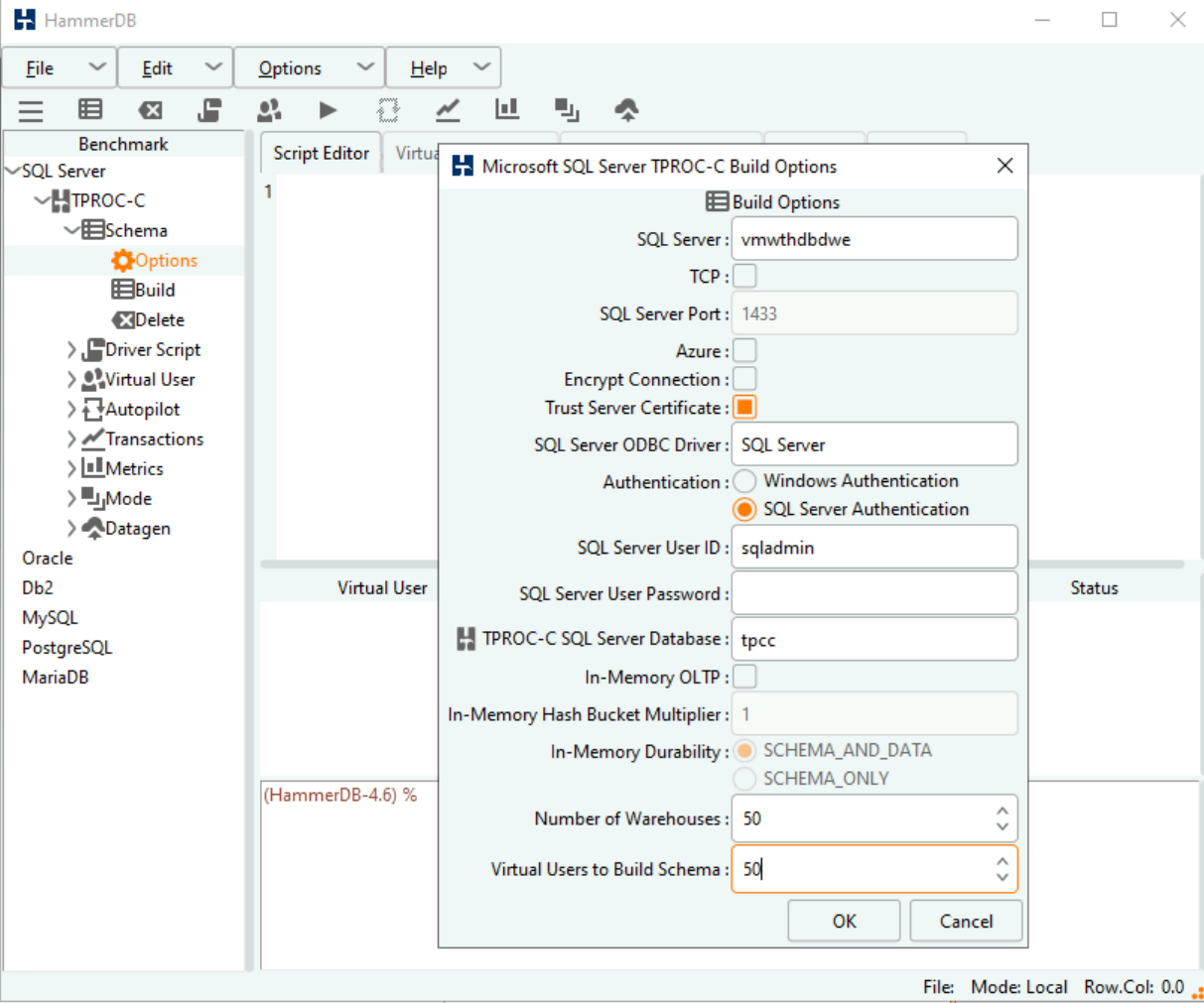
Task: Click the Driver Script toolbar icon
Action: tap(209, 110)
